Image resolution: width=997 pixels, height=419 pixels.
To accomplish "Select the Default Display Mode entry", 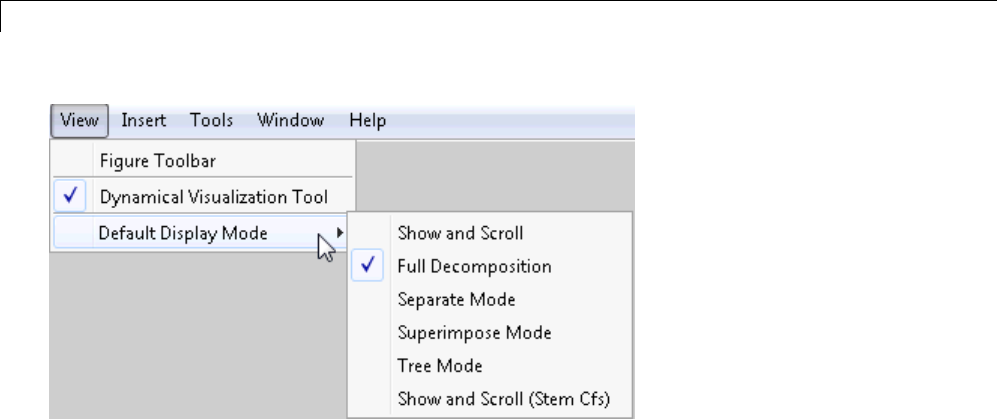I will [182, 233].
